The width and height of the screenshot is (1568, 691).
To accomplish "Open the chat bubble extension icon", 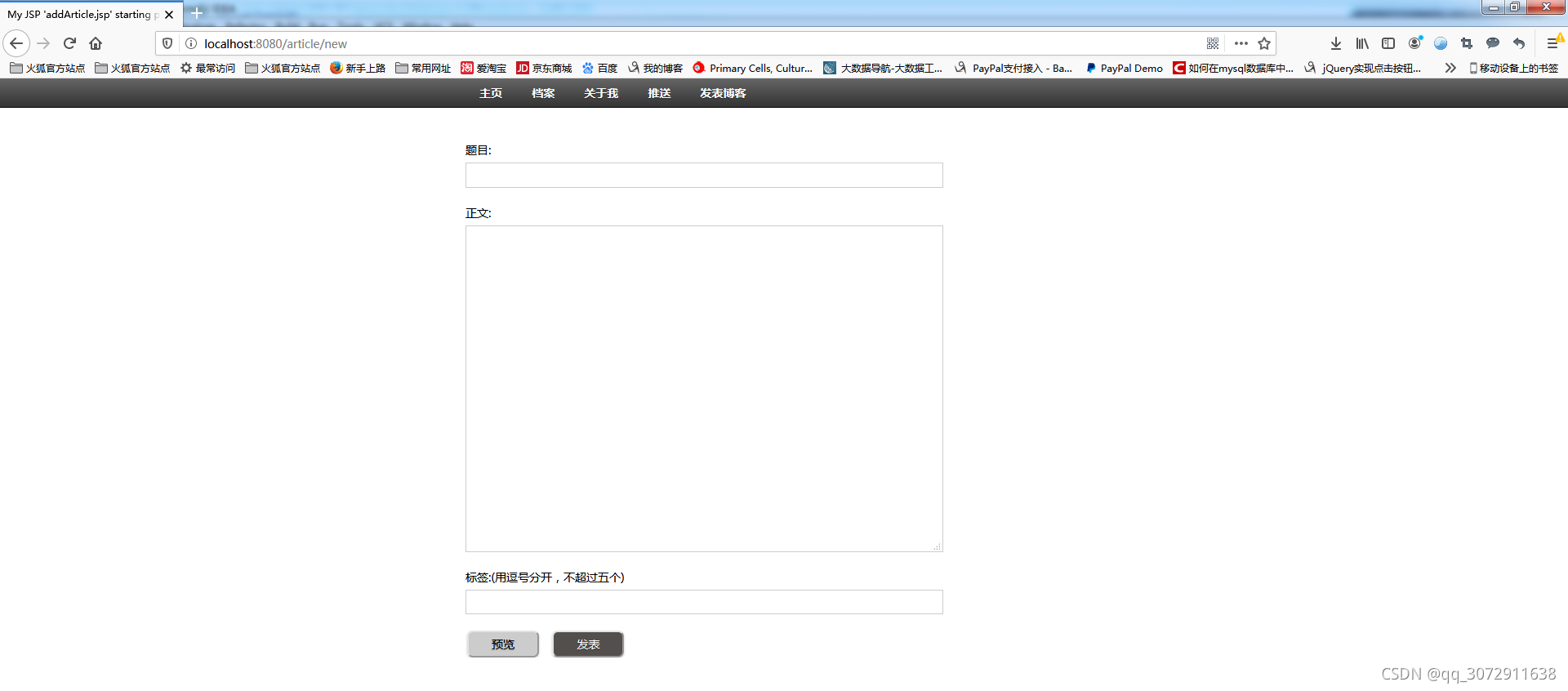I will click(x=1493, y=43).
